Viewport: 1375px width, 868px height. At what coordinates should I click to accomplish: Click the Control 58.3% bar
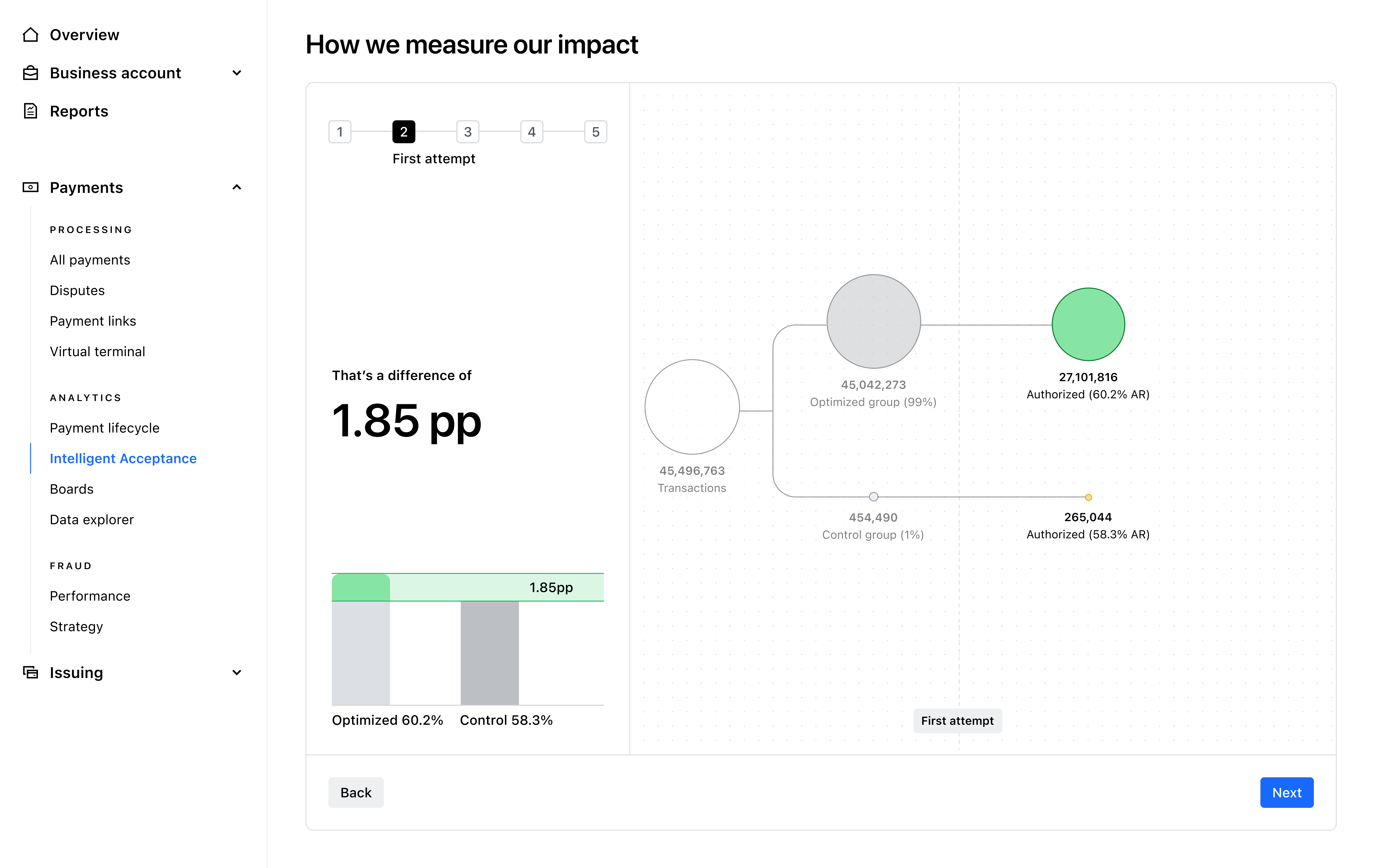pos(490,653)
